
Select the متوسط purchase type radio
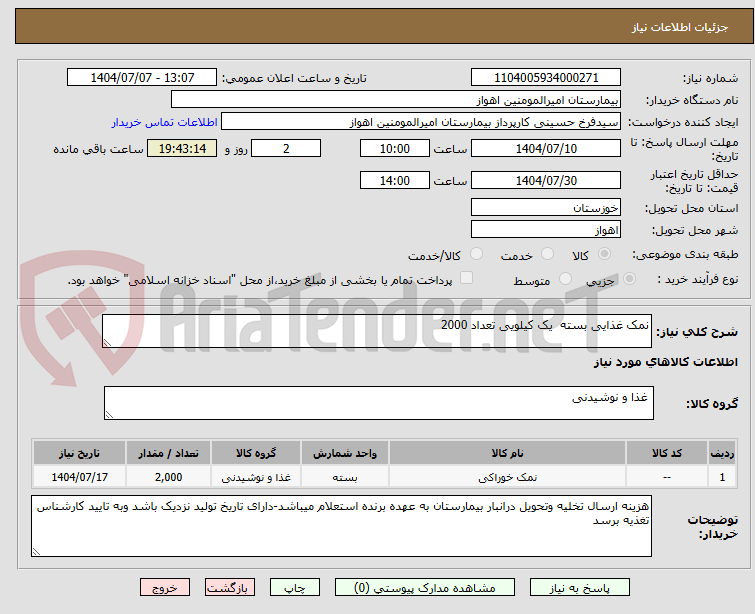[565, 279]
